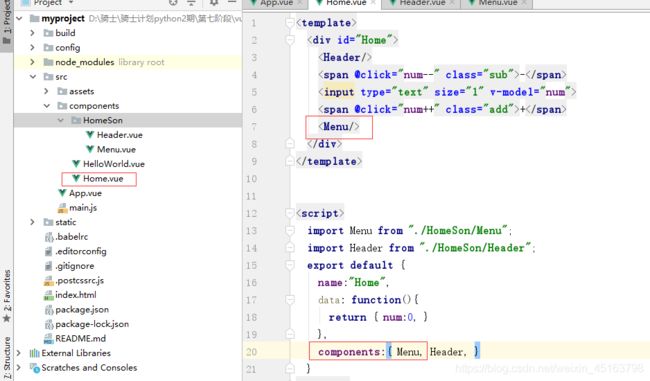Expand the build folder
650x381 pixels.
(33, 33)
